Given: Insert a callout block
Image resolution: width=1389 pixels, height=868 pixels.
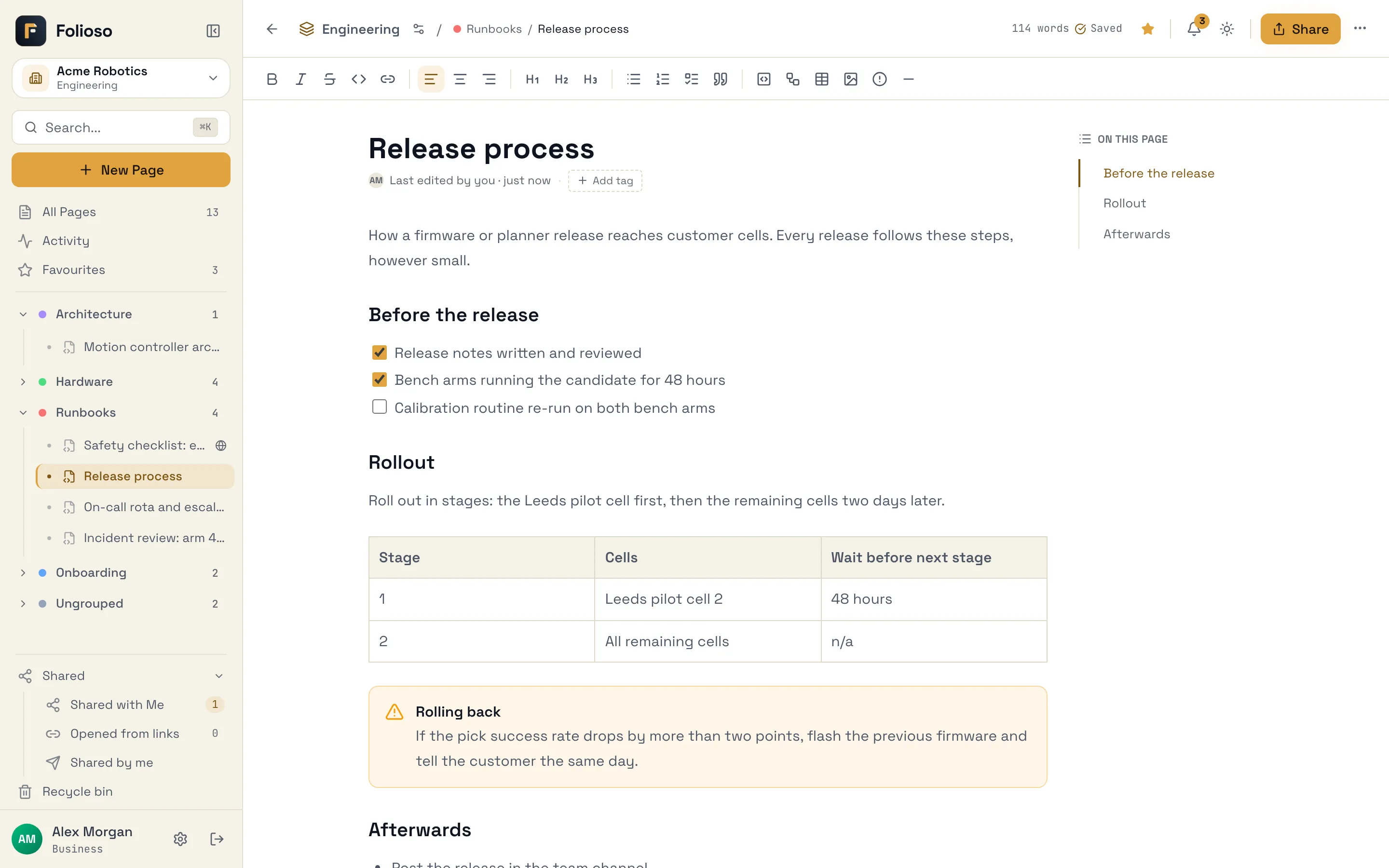Looking at the screenshot, I should tap(879, 79).
